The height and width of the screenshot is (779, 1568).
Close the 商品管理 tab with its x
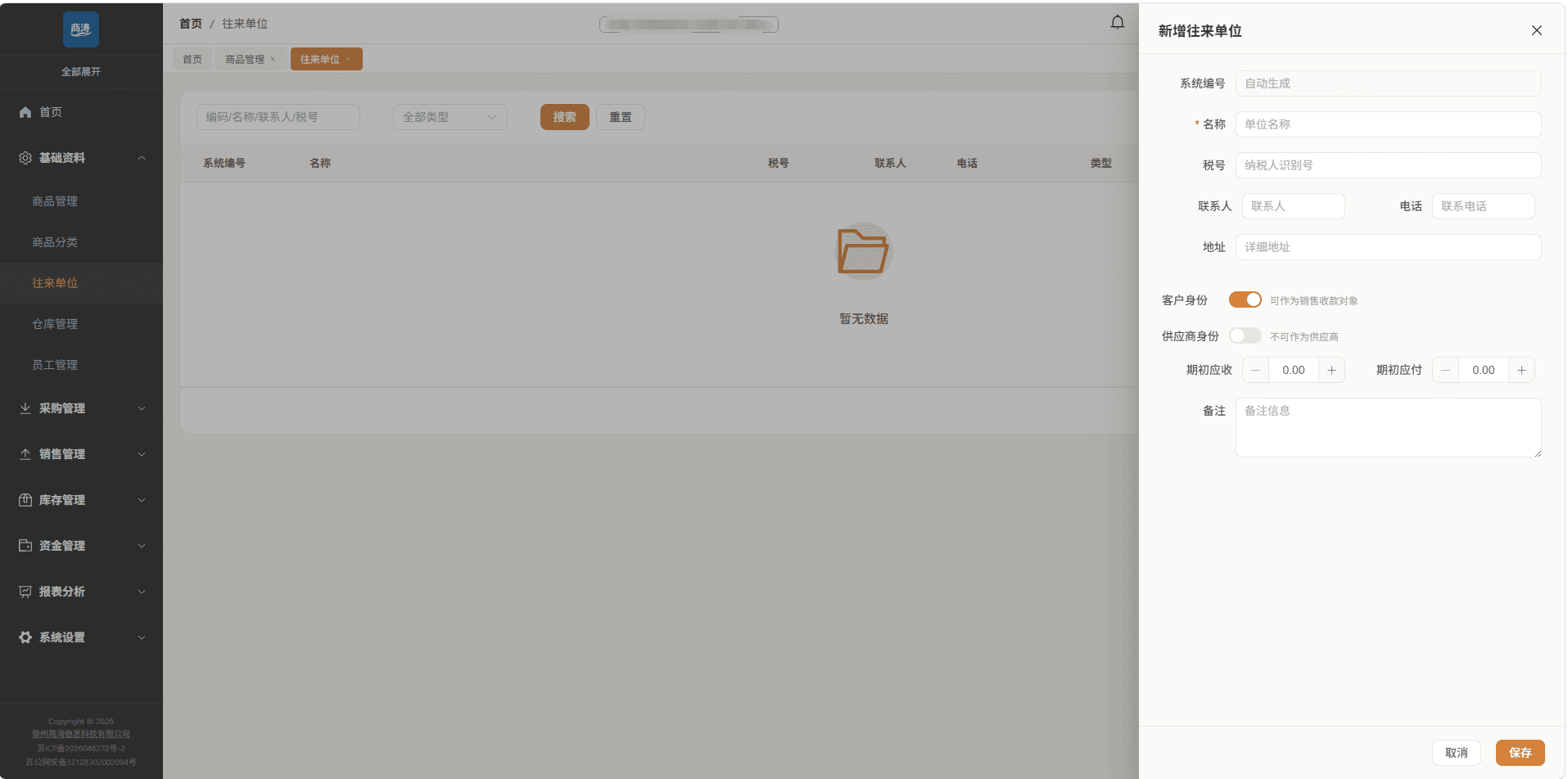tap(273, 59)
